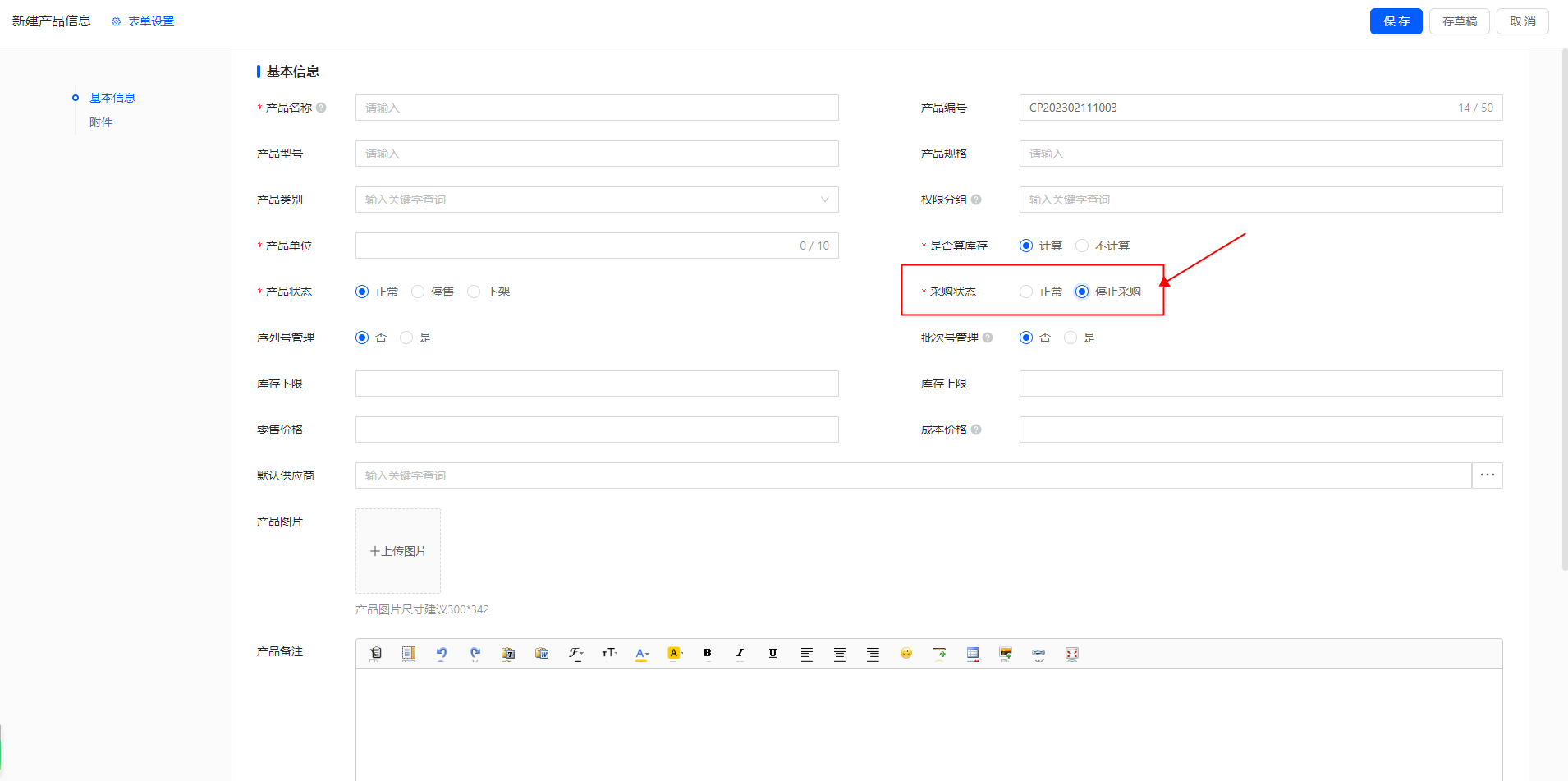Click the 产品编号 field with CP202302111003
1568x781 pixels.
click(1261, 108)
